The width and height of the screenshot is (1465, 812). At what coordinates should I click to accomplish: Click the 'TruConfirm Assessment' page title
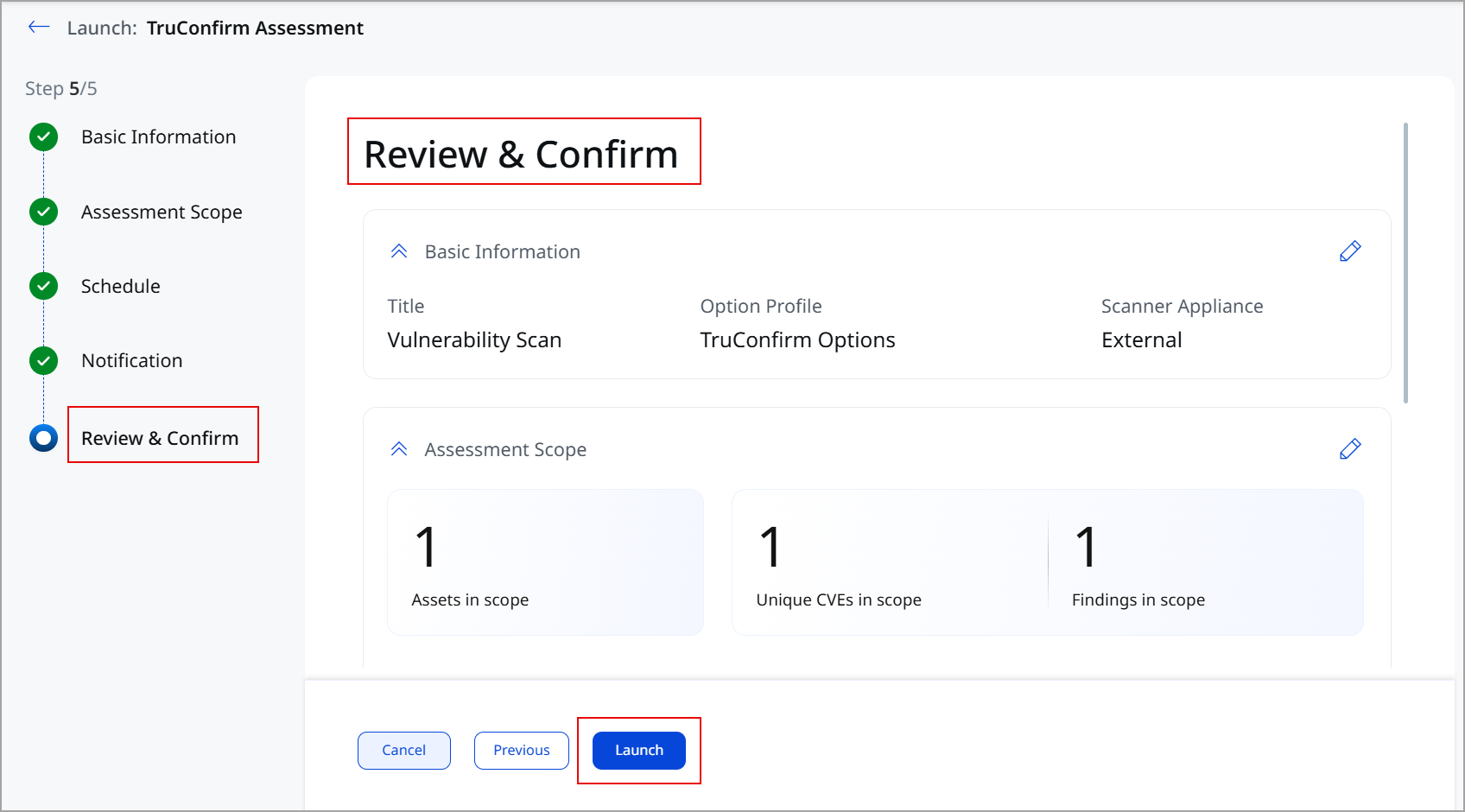tap(255, 28)
